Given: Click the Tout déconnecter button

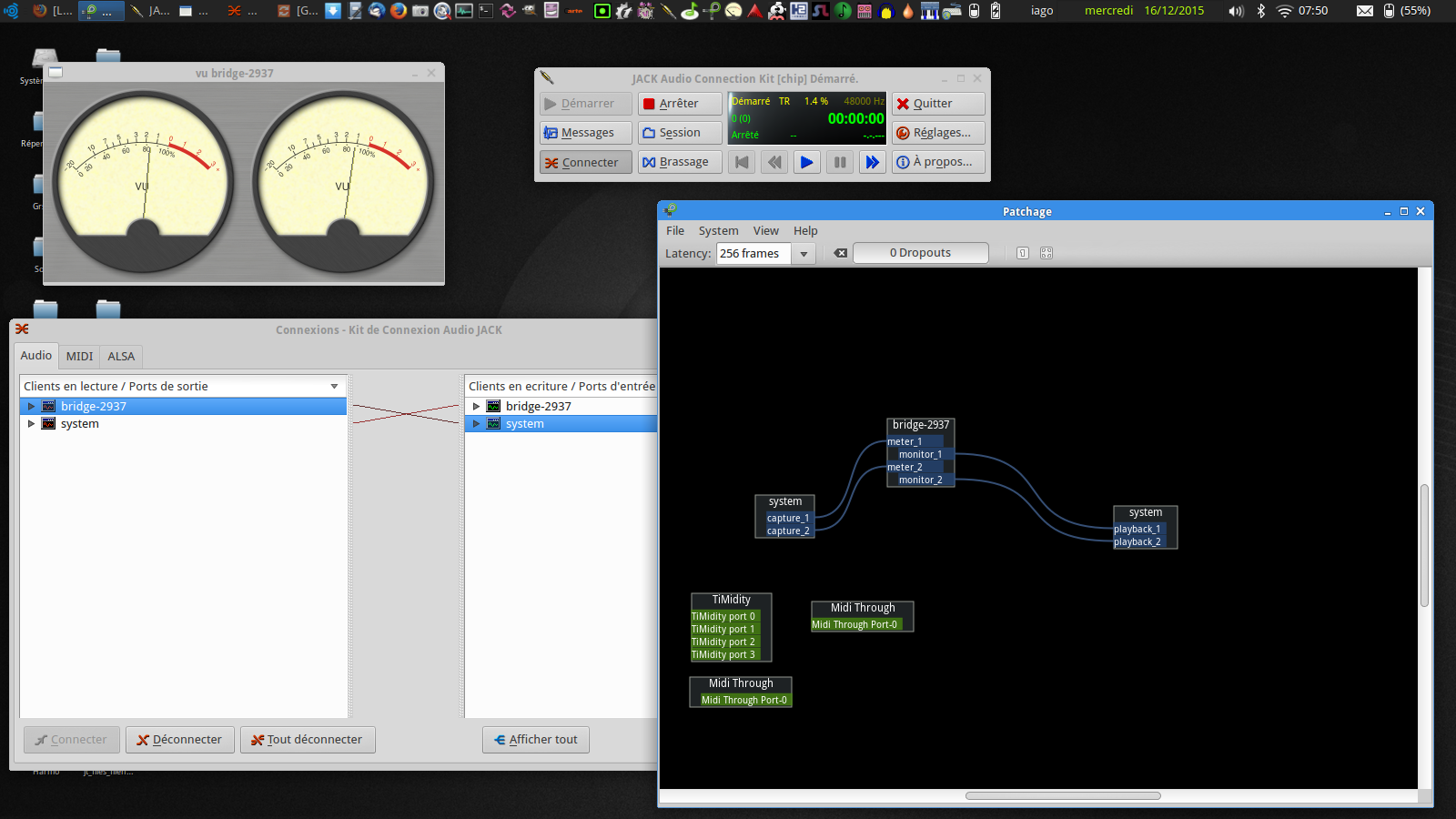Looking at the screenshot, I should 308,740.
